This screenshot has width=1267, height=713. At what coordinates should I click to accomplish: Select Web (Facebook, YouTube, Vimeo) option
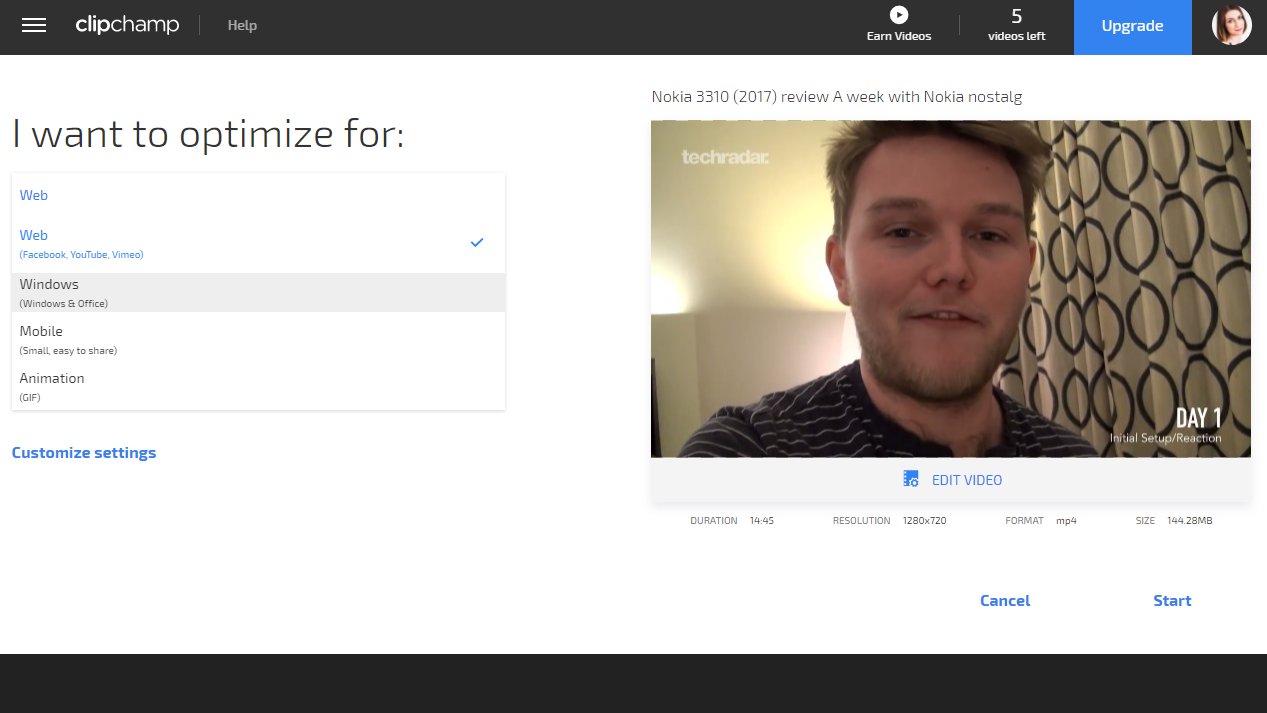pos(258,243)
